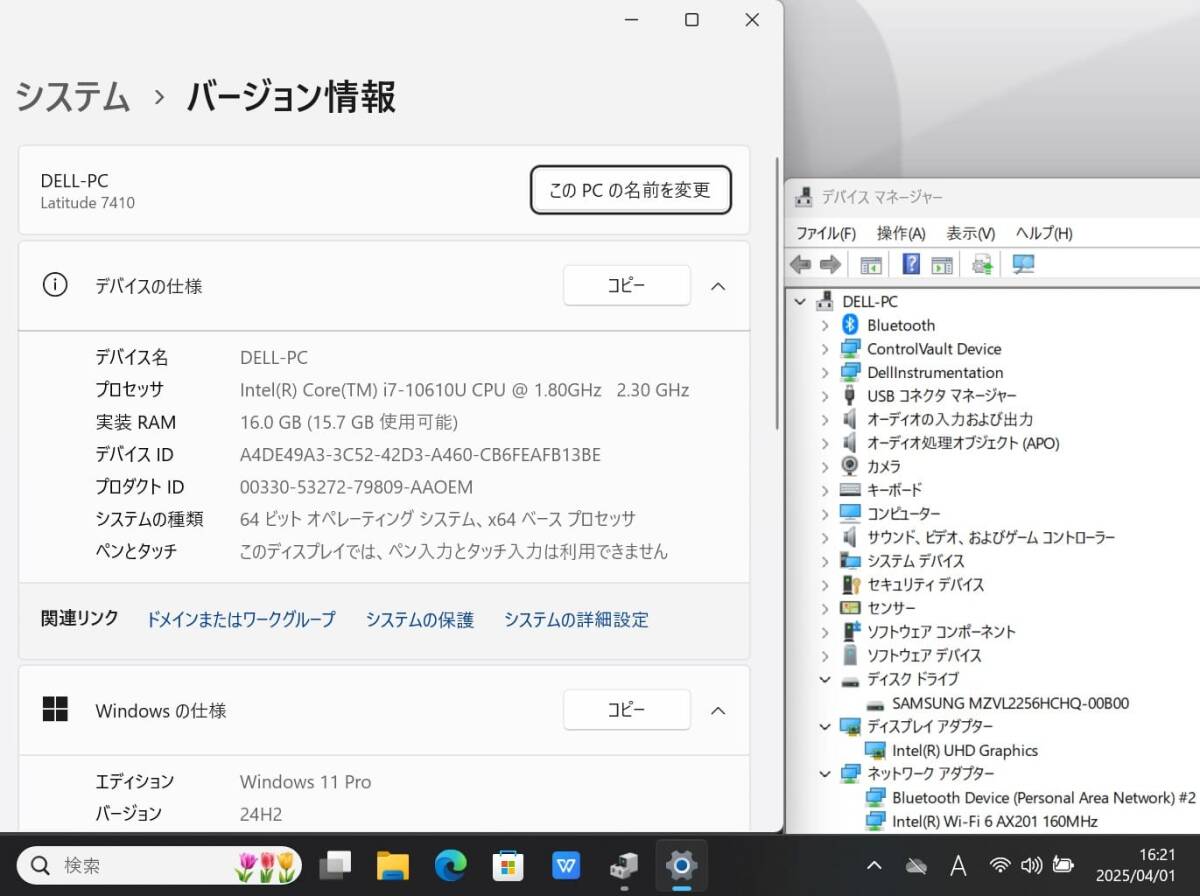Click the taskbar 検索 search box

pos(160,865)
